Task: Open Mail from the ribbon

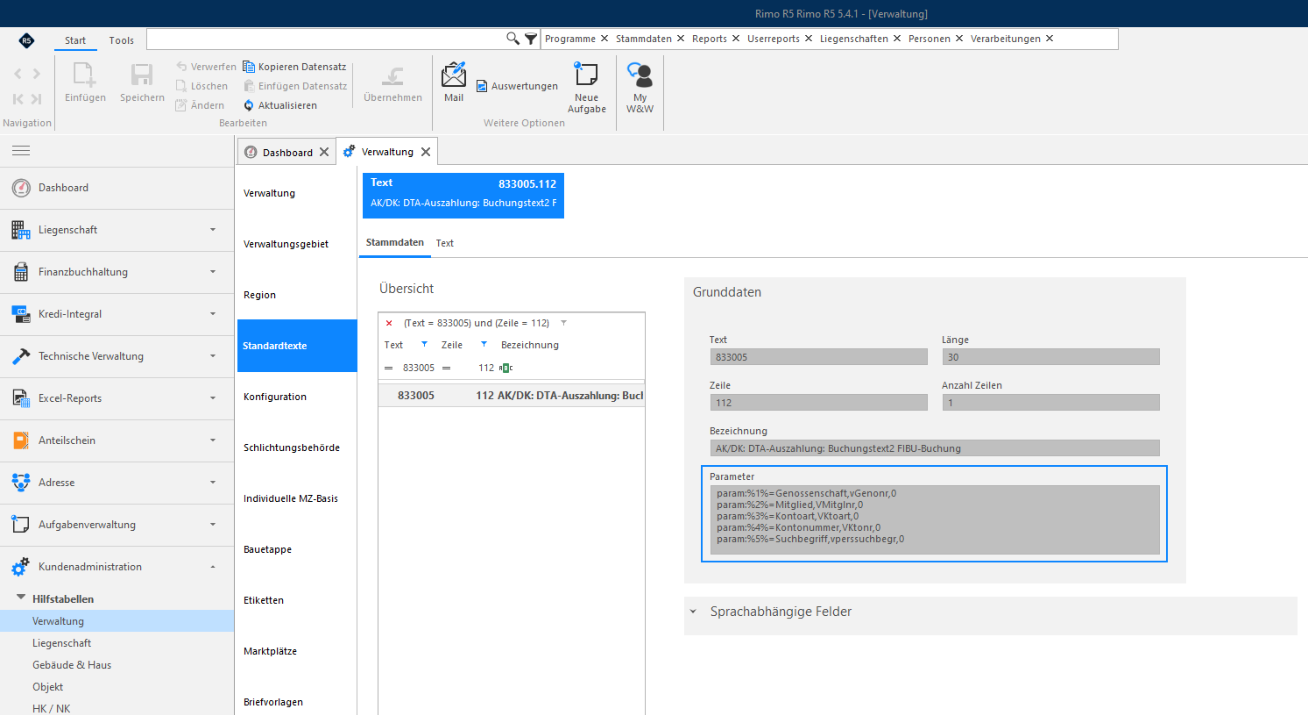Action: pyautogui.click(x=454, y=82)
